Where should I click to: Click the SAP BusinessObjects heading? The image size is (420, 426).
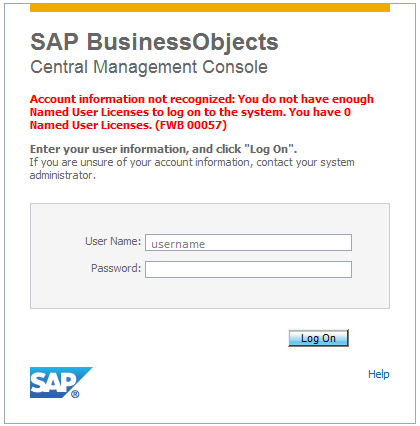coord(154,42)
